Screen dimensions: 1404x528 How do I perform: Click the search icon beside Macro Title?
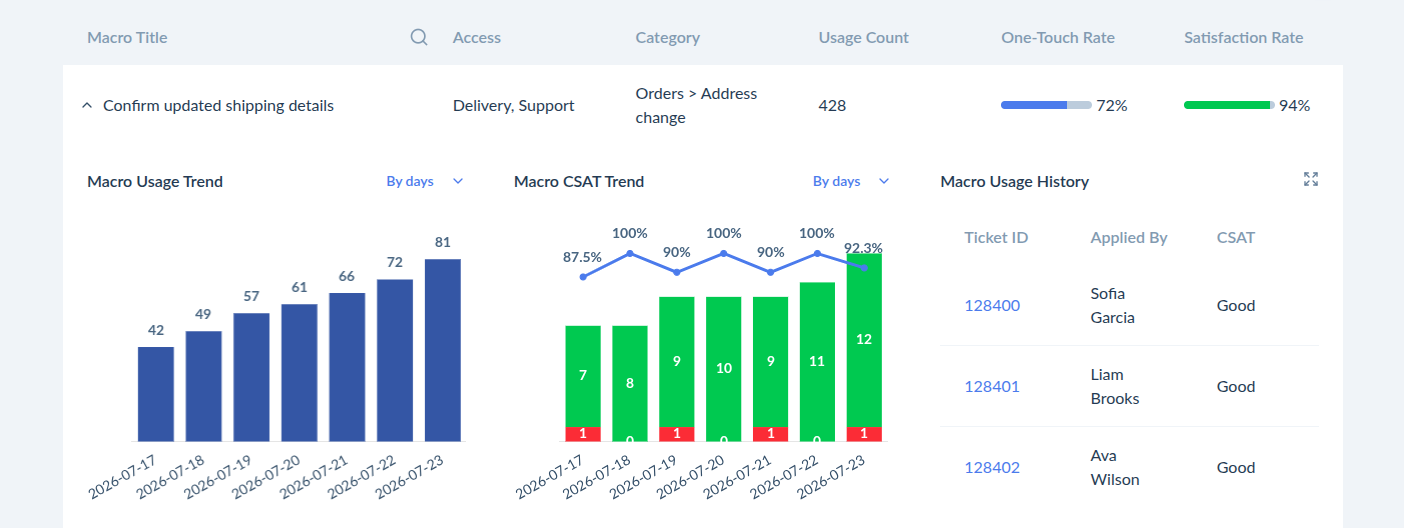click(419, 38)
